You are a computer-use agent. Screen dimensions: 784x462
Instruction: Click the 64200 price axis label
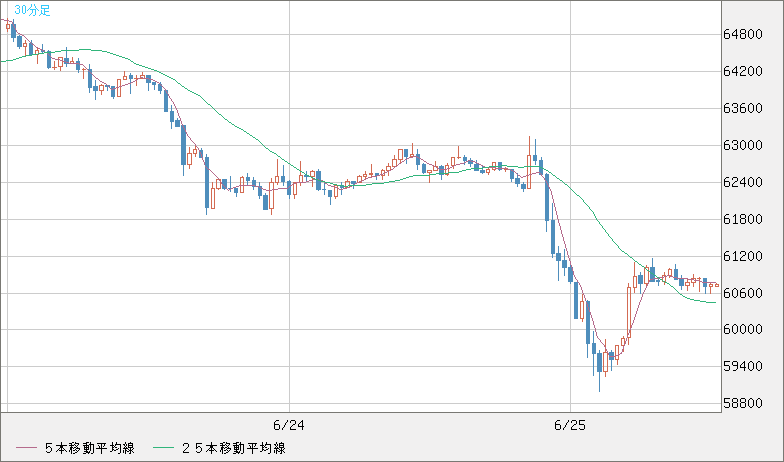point(743,72)
